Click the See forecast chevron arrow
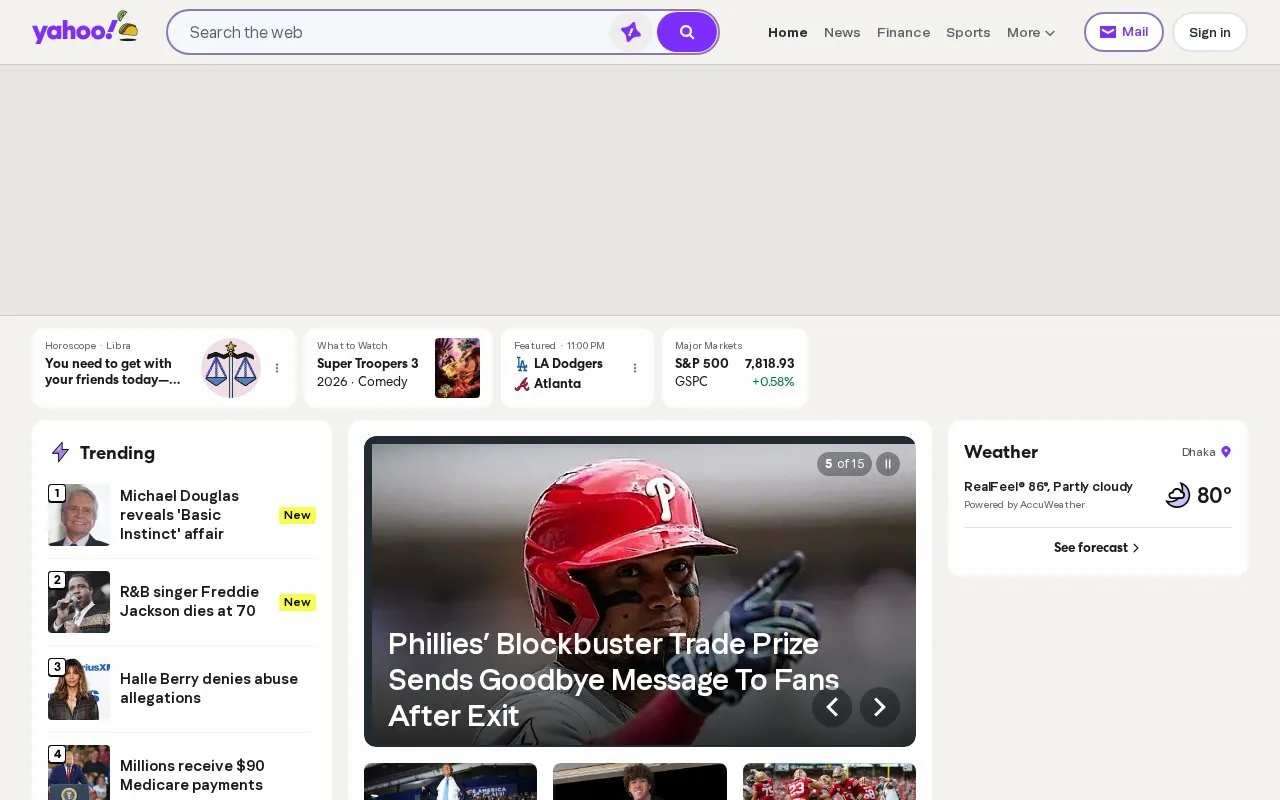 tap(1136, 548)
